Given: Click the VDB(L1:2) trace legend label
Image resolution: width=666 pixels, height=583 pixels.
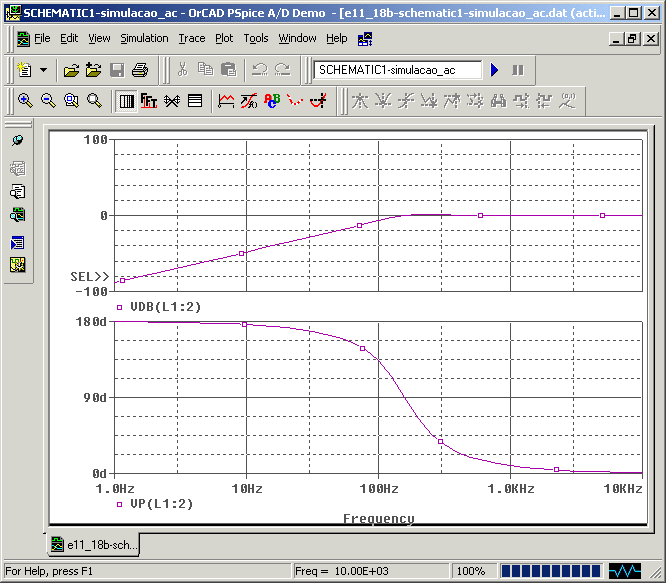Looking at the screenshot, I should [166, 307].
